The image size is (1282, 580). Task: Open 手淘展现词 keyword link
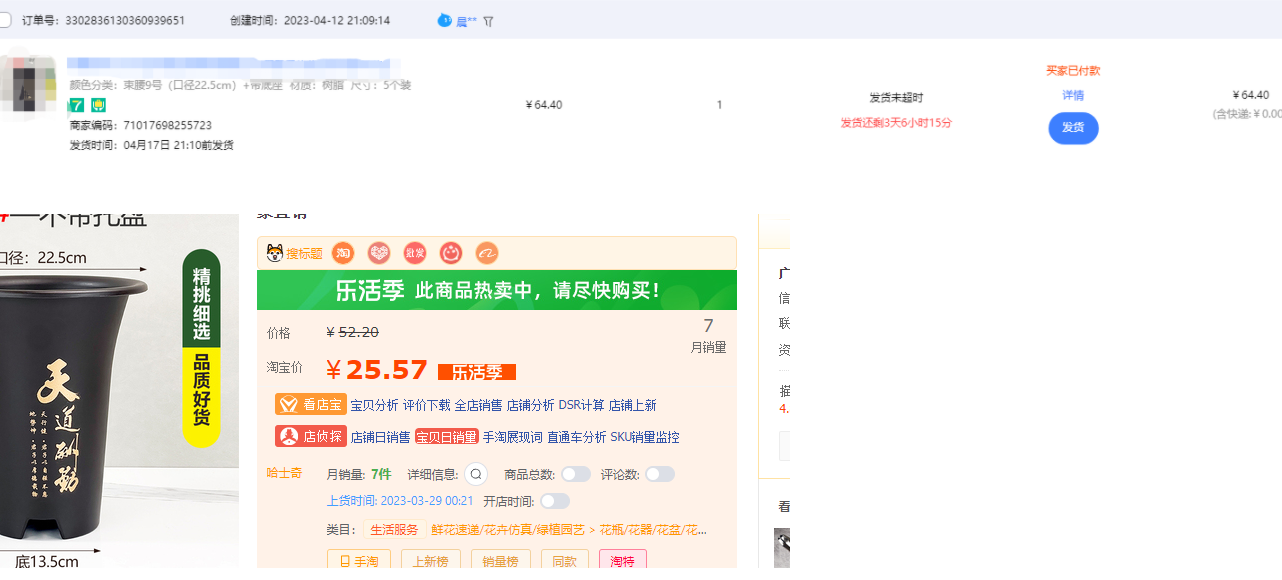tap(513, 437)
